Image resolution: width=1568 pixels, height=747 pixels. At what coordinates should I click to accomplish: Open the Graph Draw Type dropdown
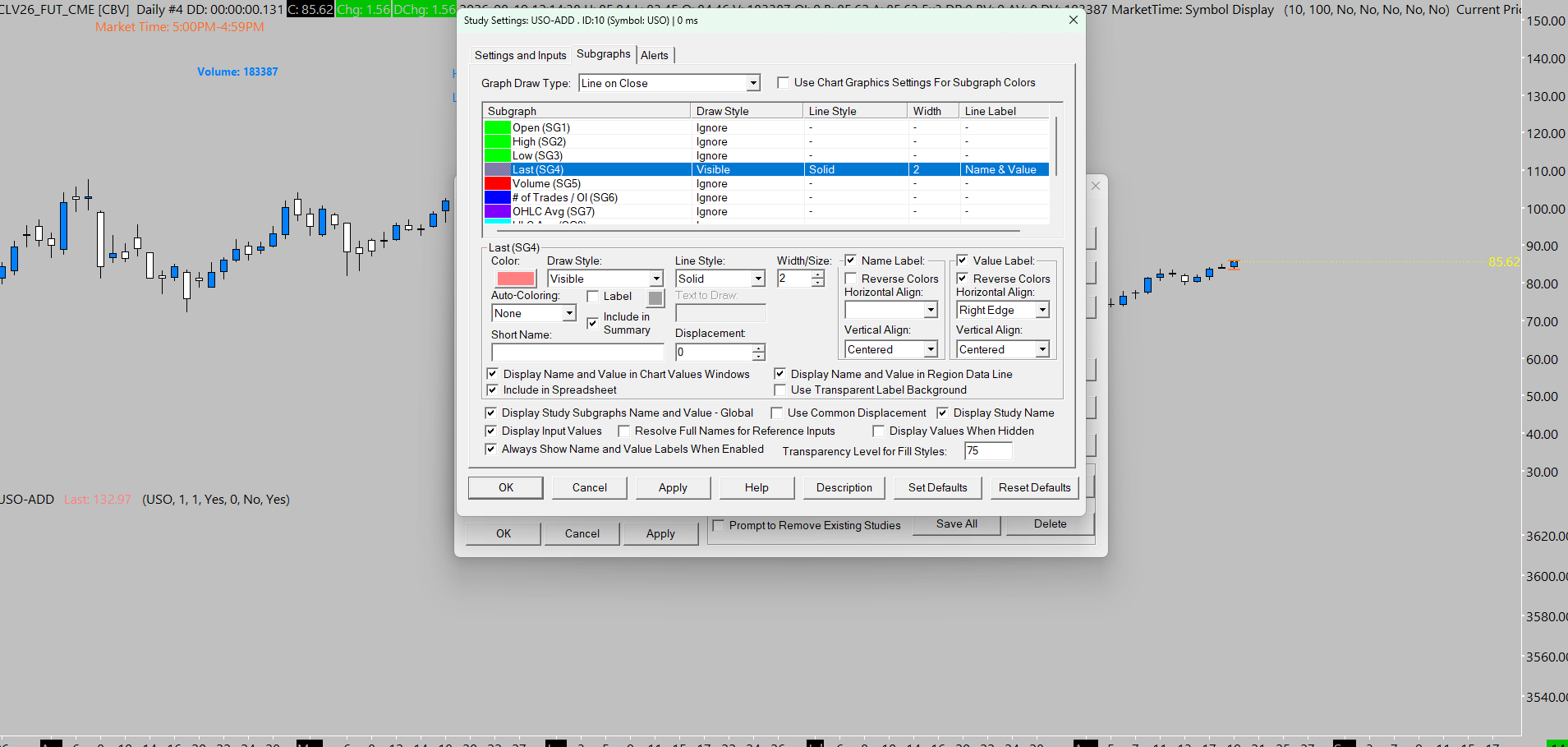click(x=753, y=83)
